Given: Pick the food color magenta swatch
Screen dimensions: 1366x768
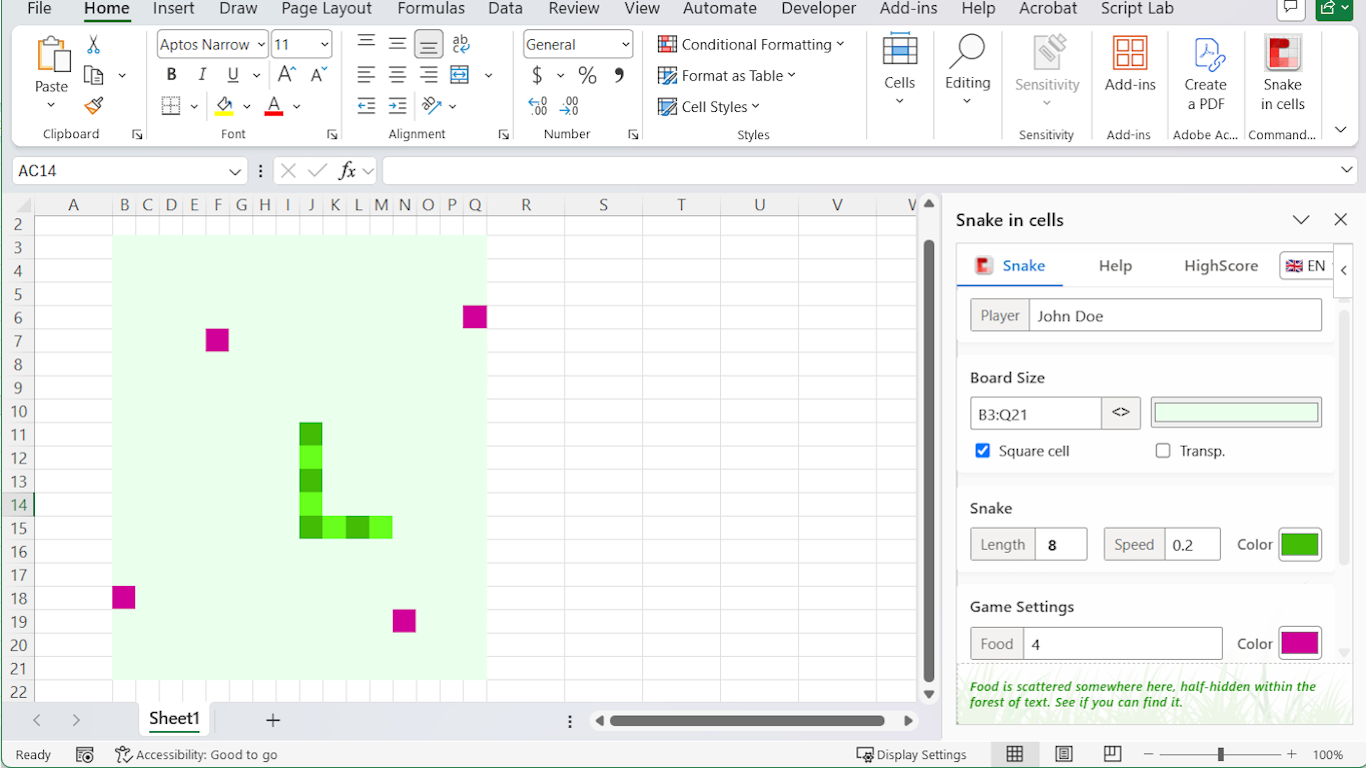Looking at the screenshot, I should (1300, 644).
